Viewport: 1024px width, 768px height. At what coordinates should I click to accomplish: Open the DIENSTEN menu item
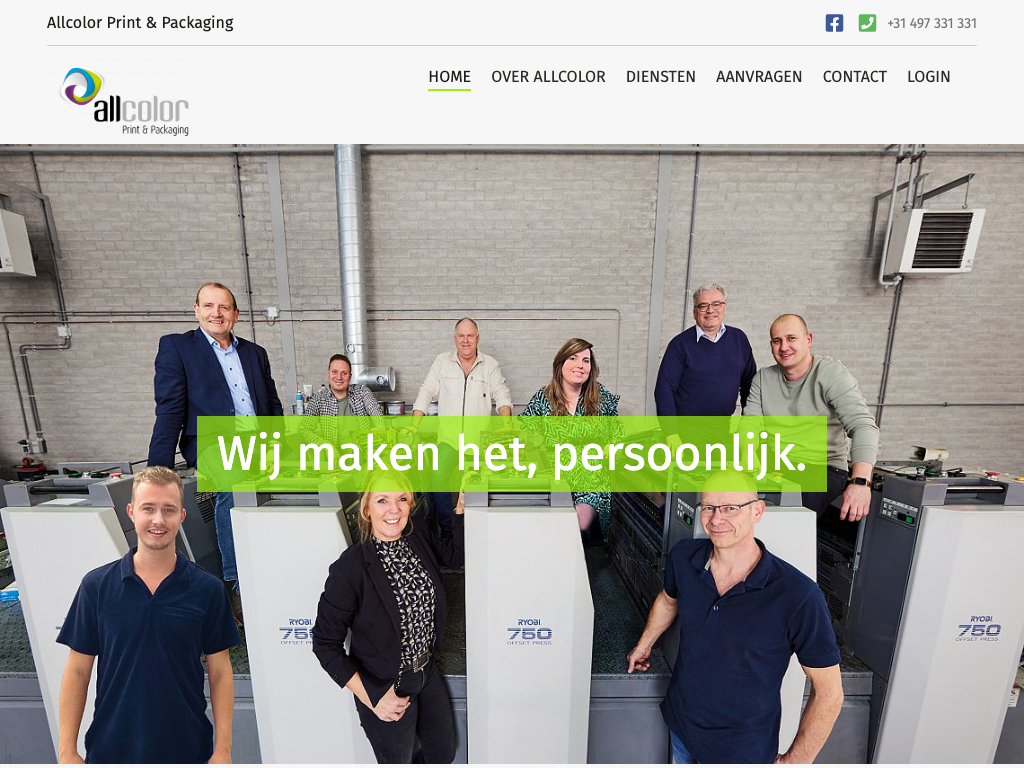(661, 76)
